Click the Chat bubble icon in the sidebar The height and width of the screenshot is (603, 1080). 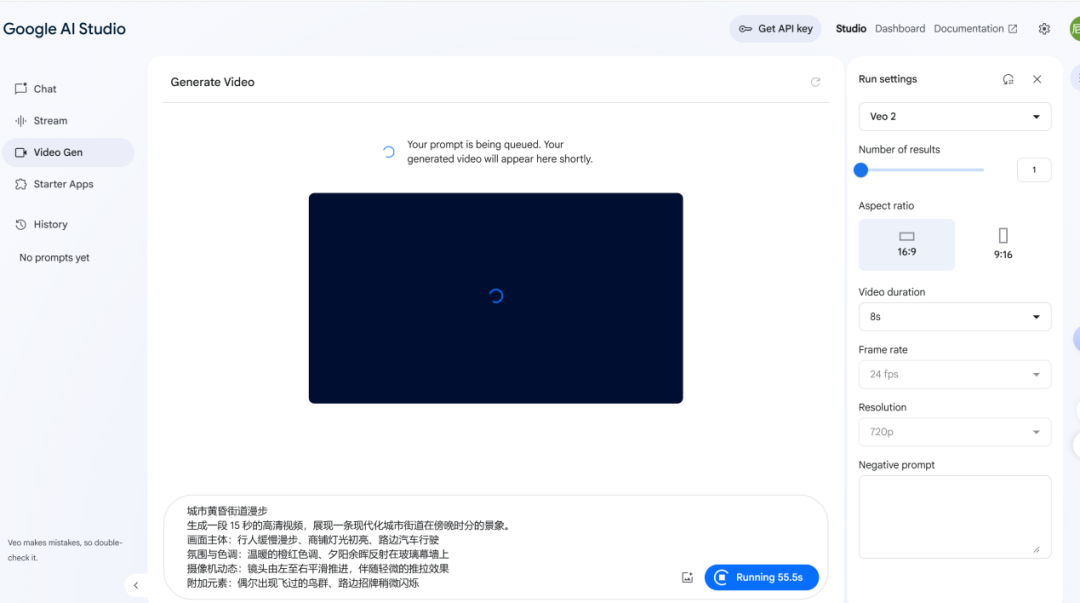[21, 89]
